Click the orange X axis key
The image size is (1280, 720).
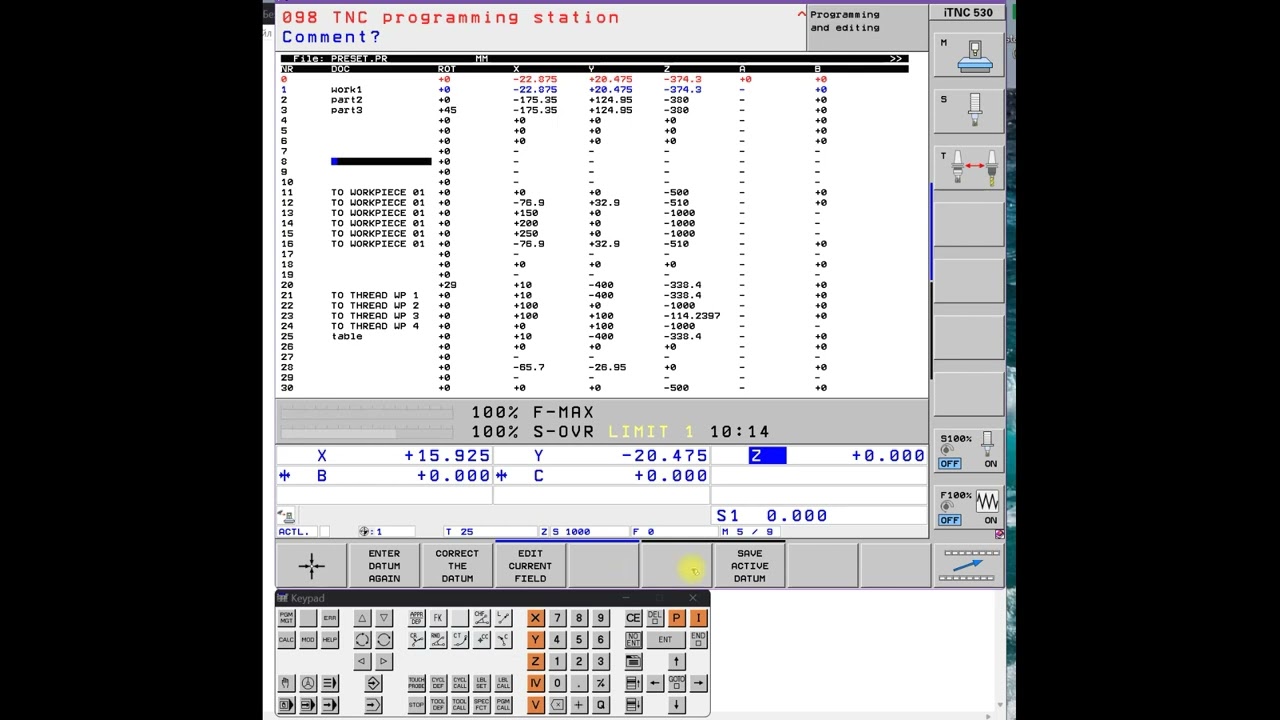(536, 618)
